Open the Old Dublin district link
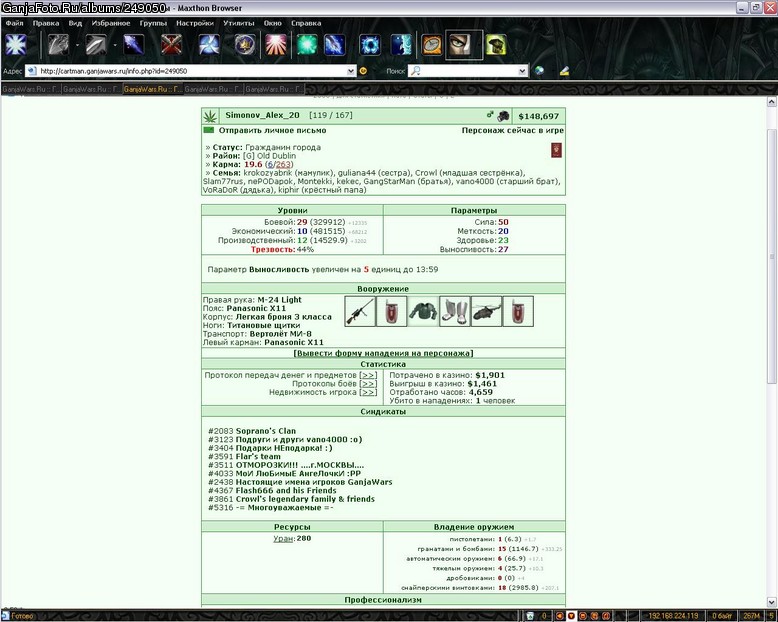Viewport: 778px width, 622px height. coord(276,156)
